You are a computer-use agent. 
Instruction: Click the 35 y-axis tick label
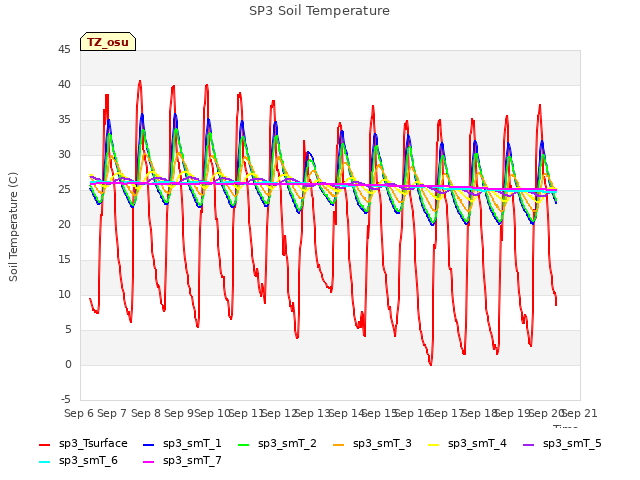[64, 120]
